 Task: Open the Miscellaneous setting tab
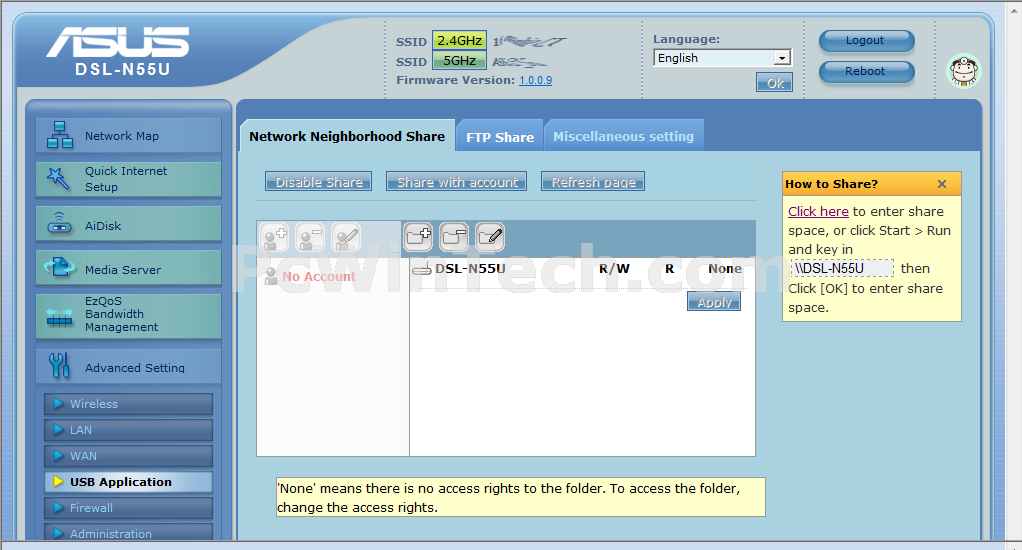(x=624, y=136)
